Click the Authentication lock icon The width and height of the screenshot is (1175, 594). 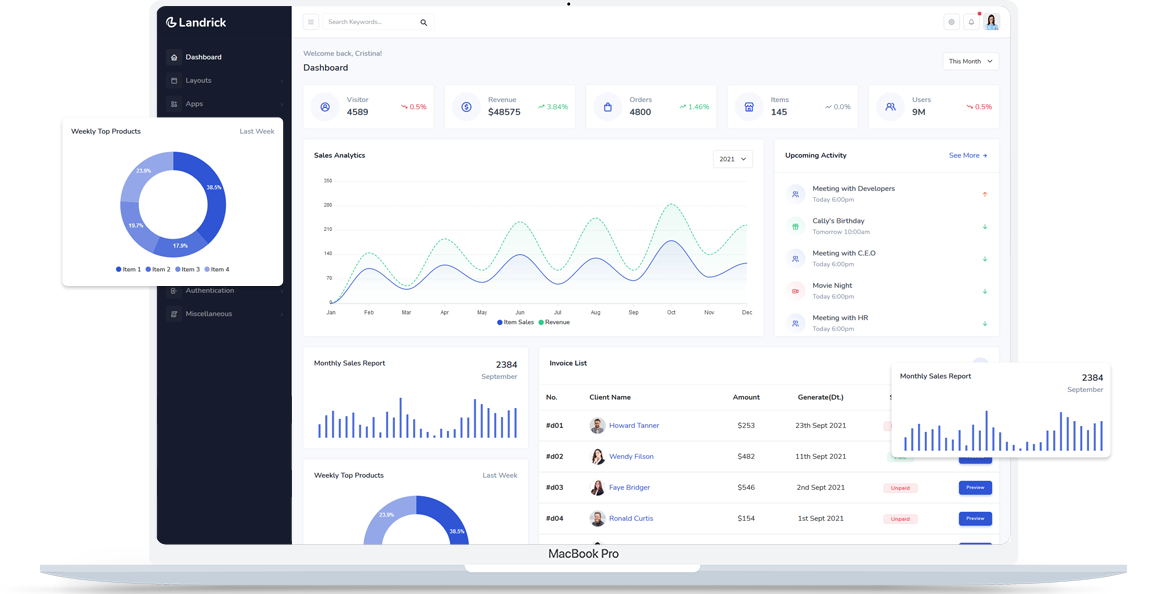(175, 290)
